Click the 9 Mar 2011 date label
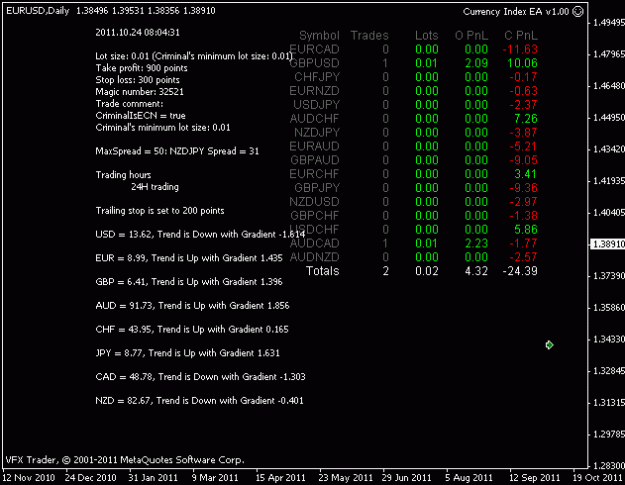 click(215, 477)
